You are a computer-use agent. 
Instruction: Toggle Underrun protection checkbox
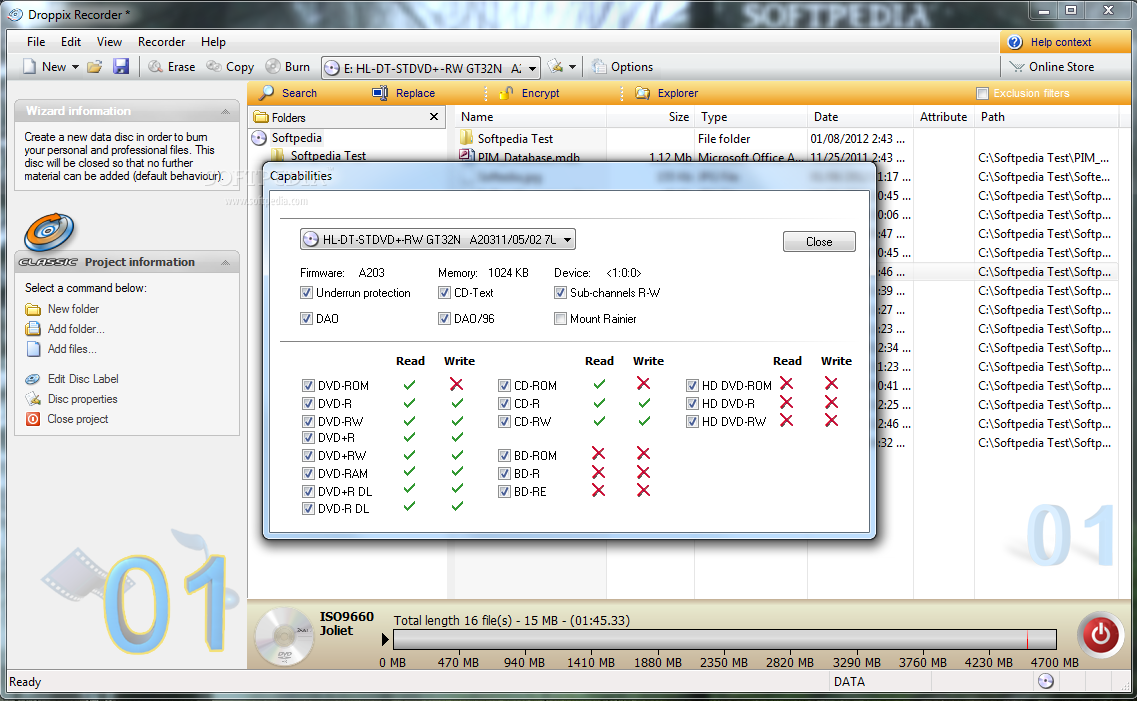point(306,293)
